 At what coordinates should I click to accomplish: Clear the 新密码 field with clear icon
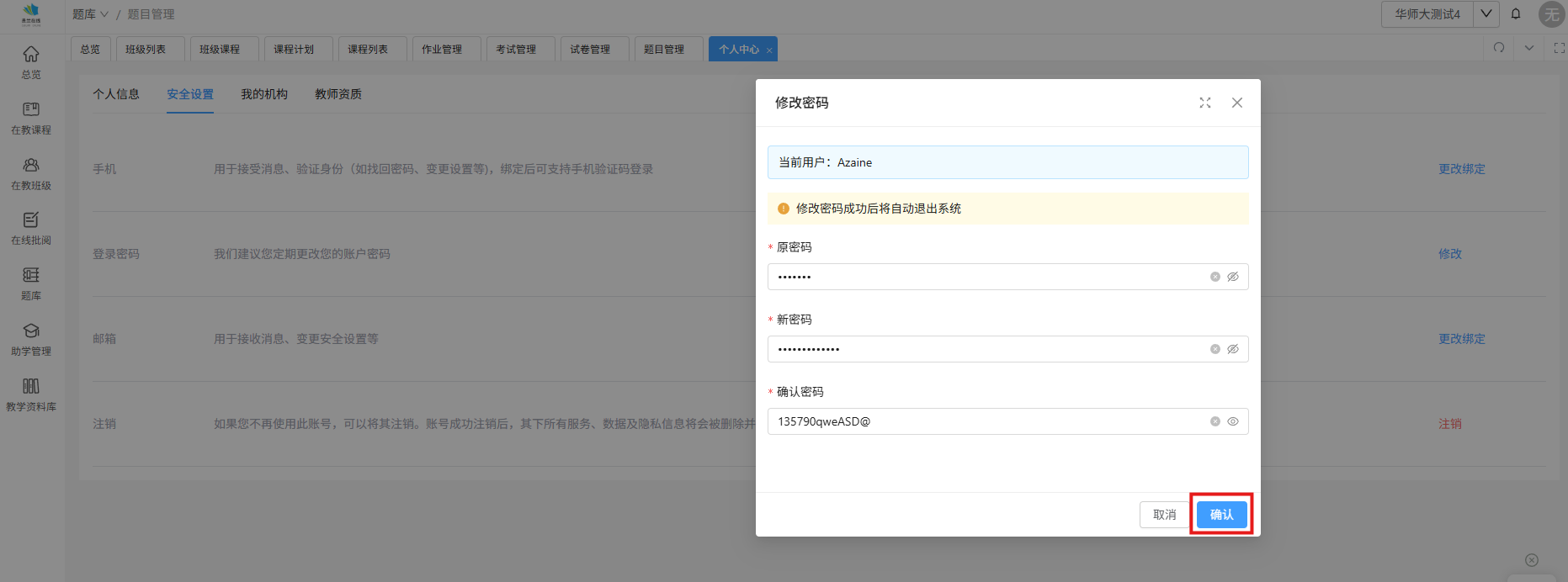click(x=1215, y=349)
